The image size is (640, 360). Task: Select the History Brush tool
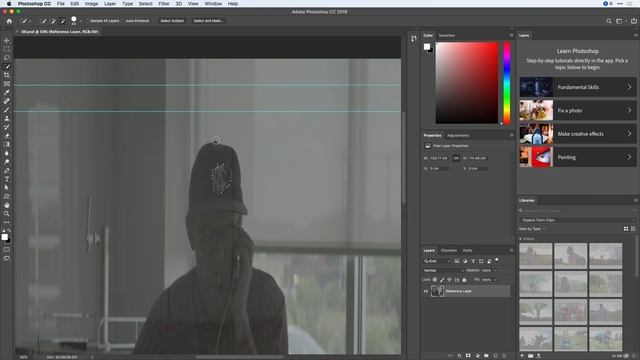tap(7, 127)
